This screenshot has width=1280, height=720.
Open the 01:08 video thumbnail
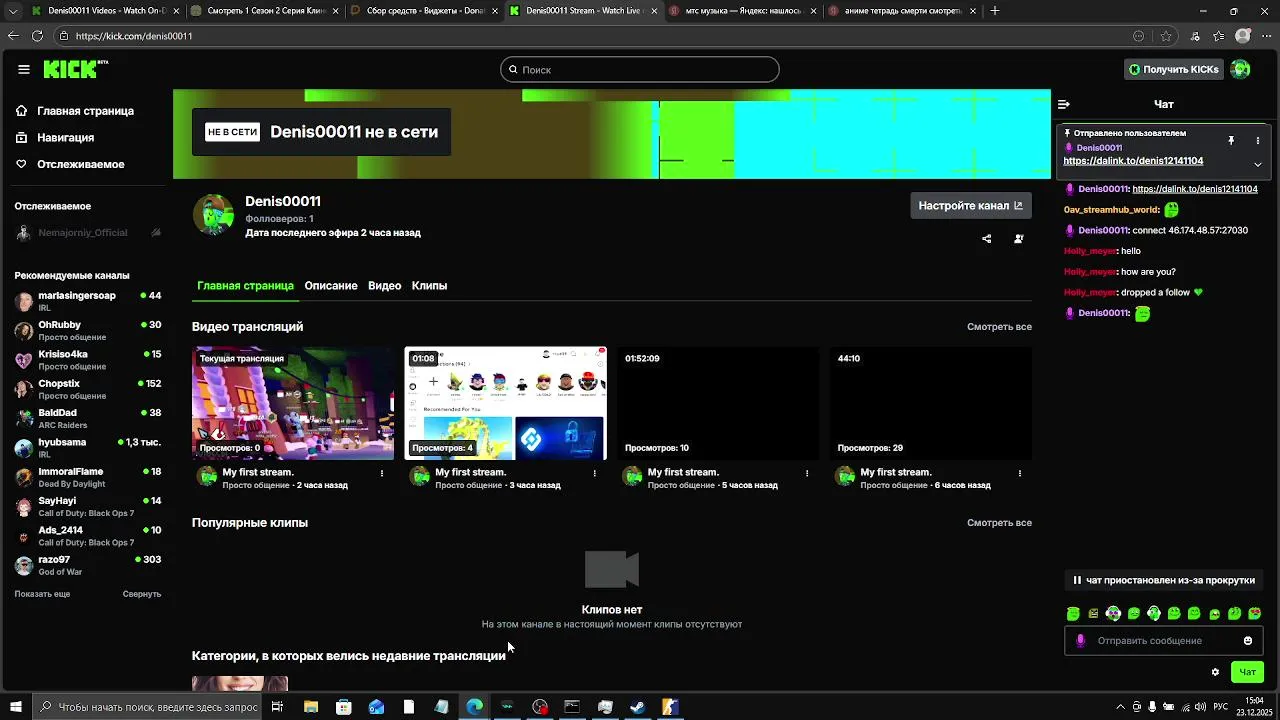pyautogui.click(x=505, y=403)
